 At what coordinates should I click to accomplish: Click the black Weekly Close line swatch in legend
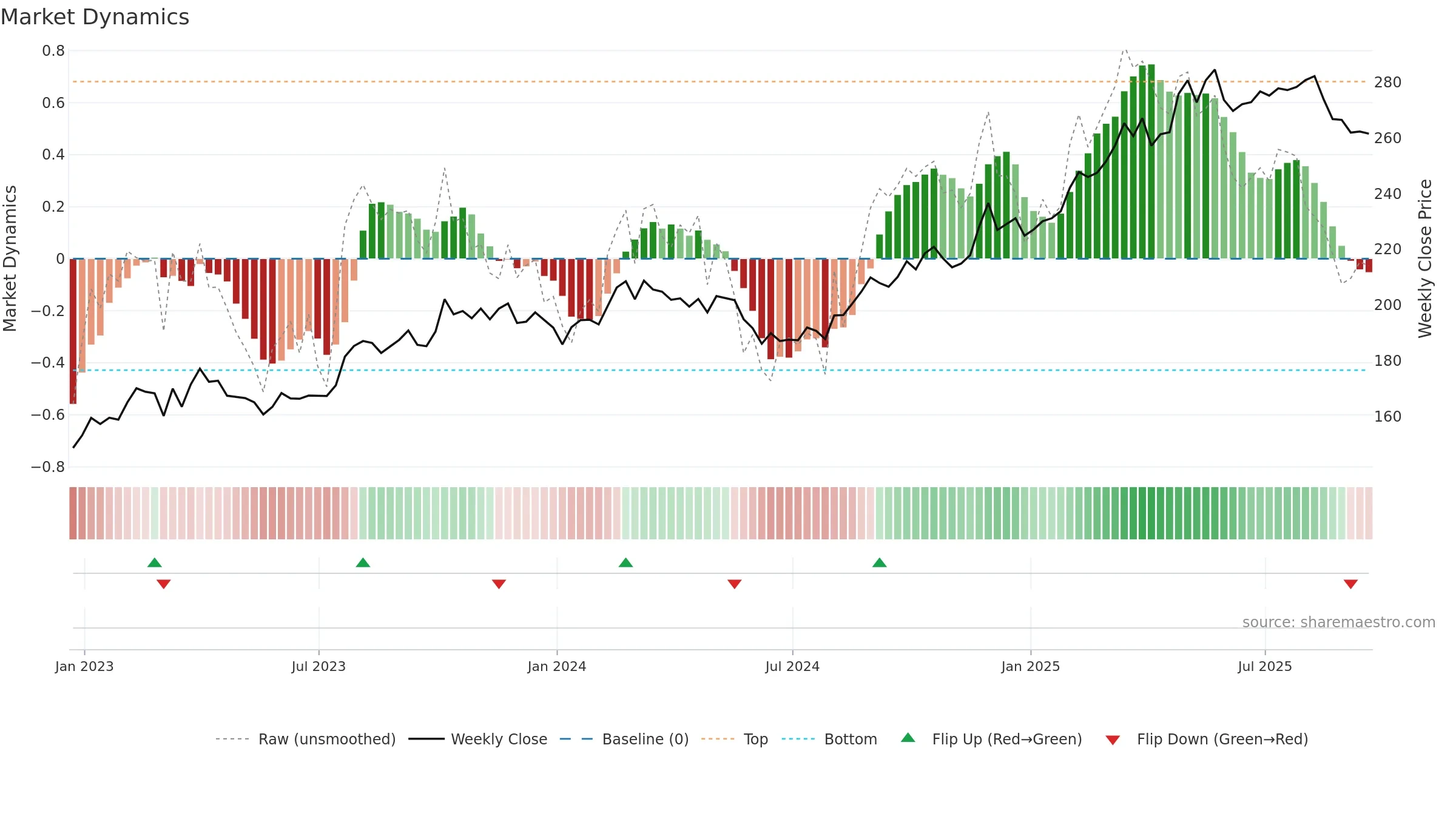426,739
